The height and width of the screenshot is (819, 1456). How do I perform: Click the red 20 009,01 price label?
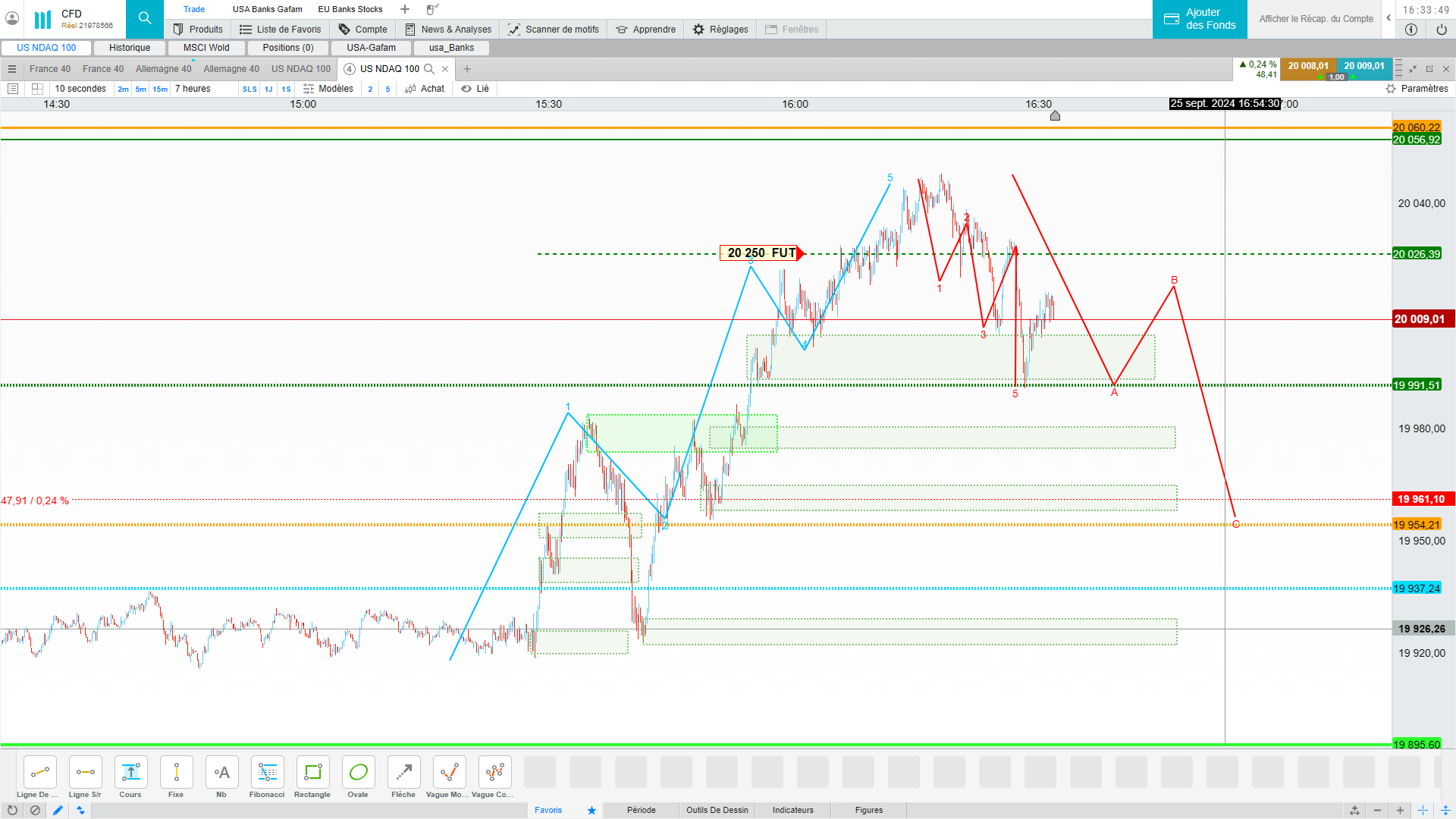1423,319
